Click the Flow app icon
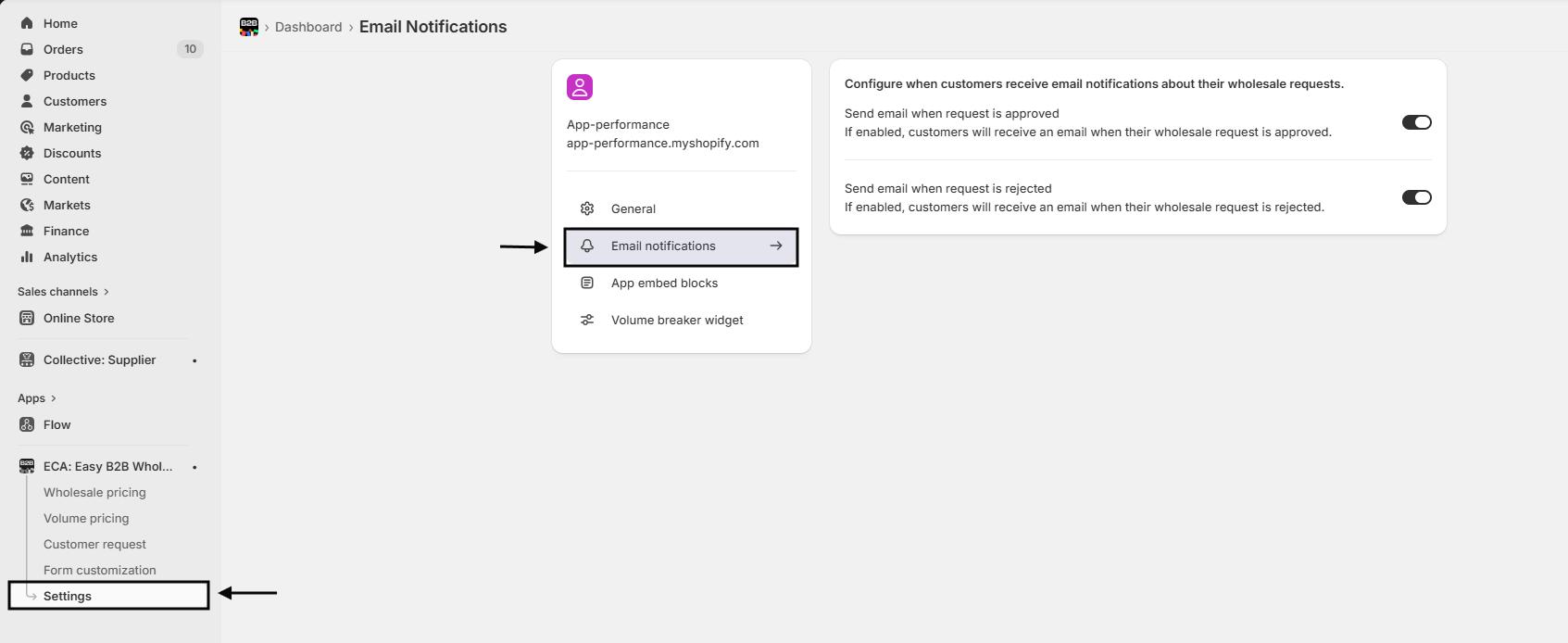1568x643 pixels. (x=27, y=424)
